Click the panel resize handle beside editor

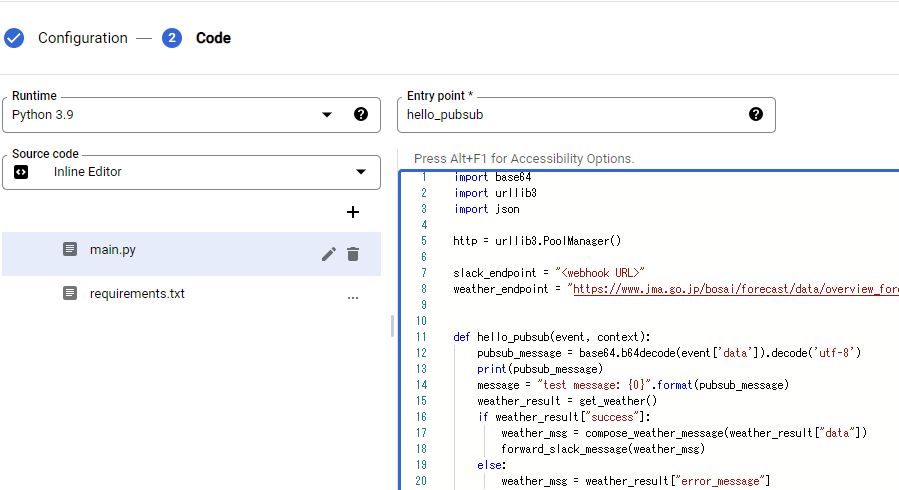pyautogui.click(x=392, y=326)
